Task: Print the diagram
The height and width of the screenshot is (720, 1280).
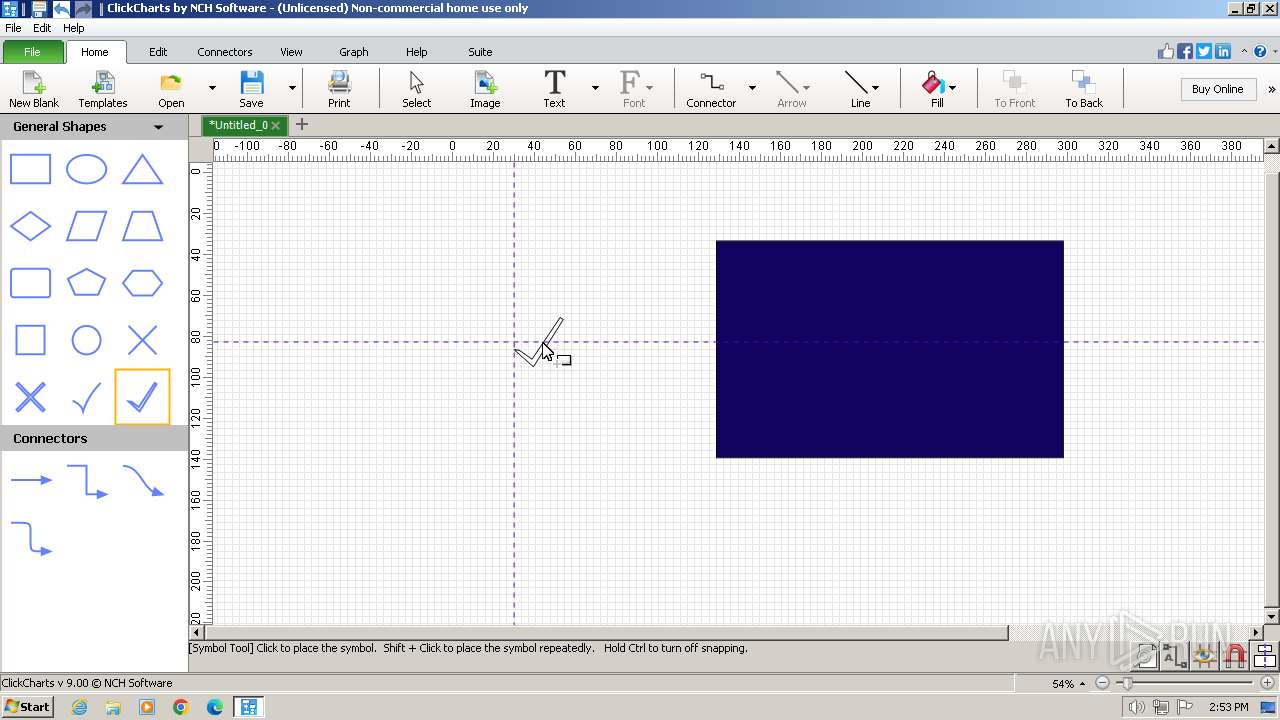Action: click(339, 89)
